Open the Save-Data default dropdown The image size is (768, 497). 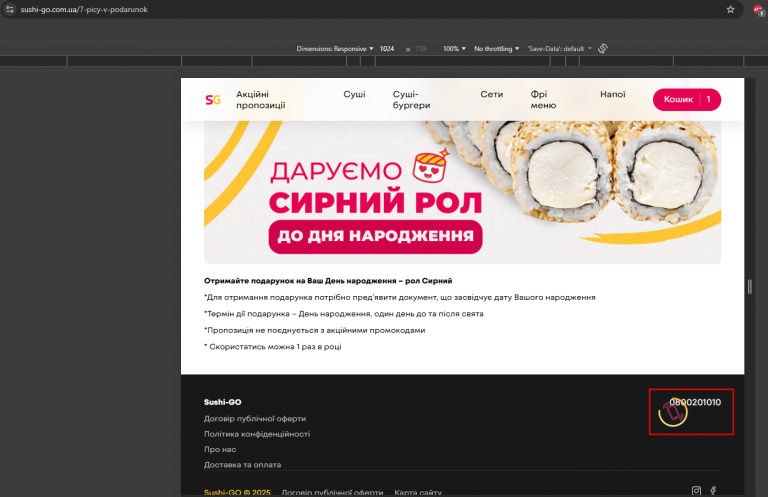tap(559, 48)
